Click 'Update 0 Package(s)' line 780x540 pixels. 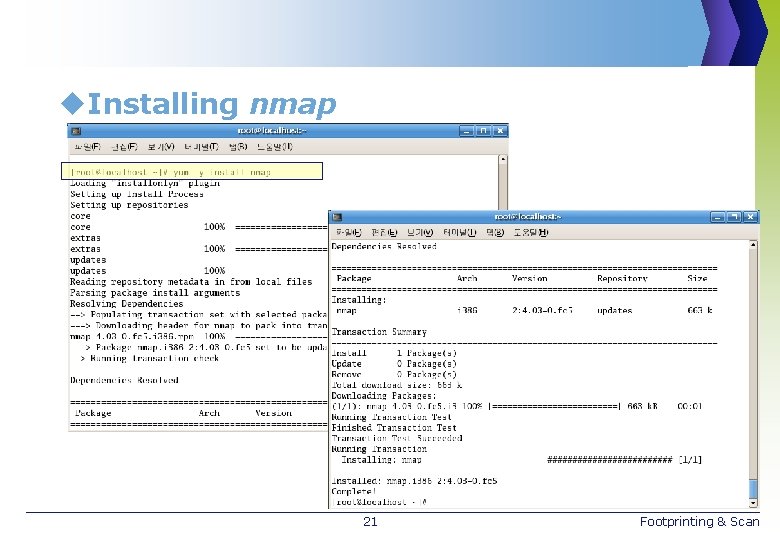(394, 364)
